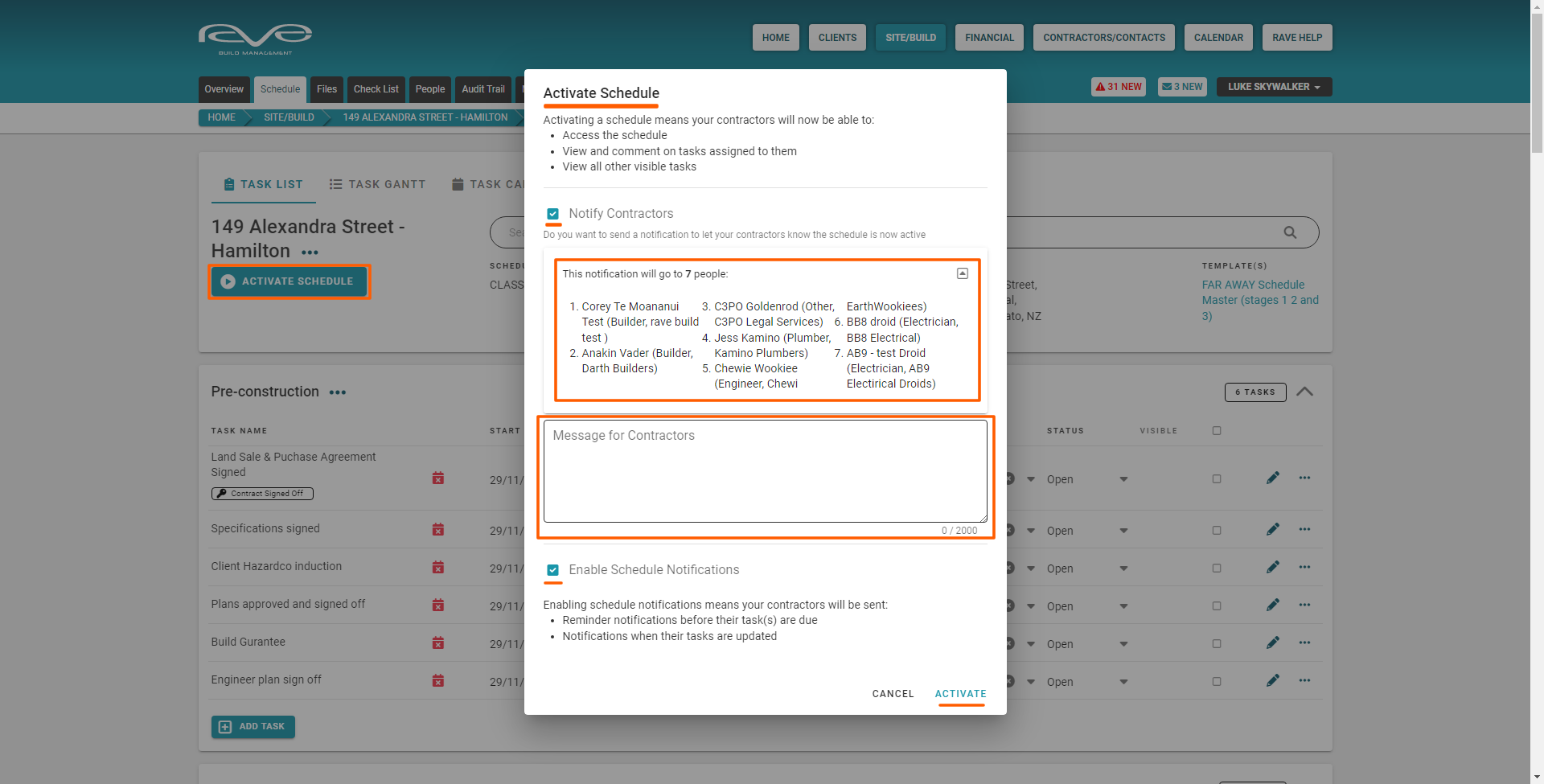Viewport: 1544px width, 784px height.
Task: Switch to Task Gantt view
Action: coord(377,185)
